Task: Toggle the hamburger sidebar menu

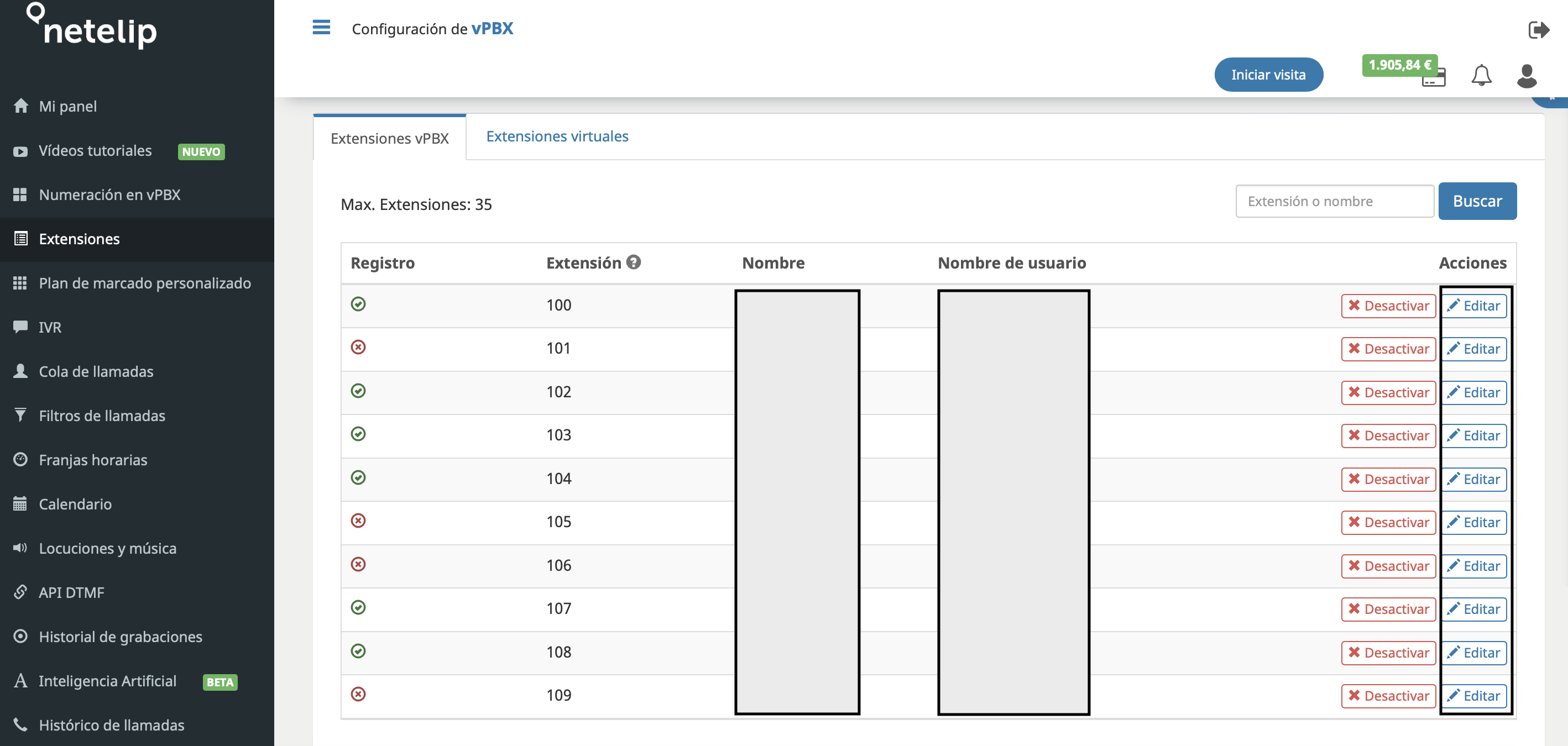Action: point(321,28)
